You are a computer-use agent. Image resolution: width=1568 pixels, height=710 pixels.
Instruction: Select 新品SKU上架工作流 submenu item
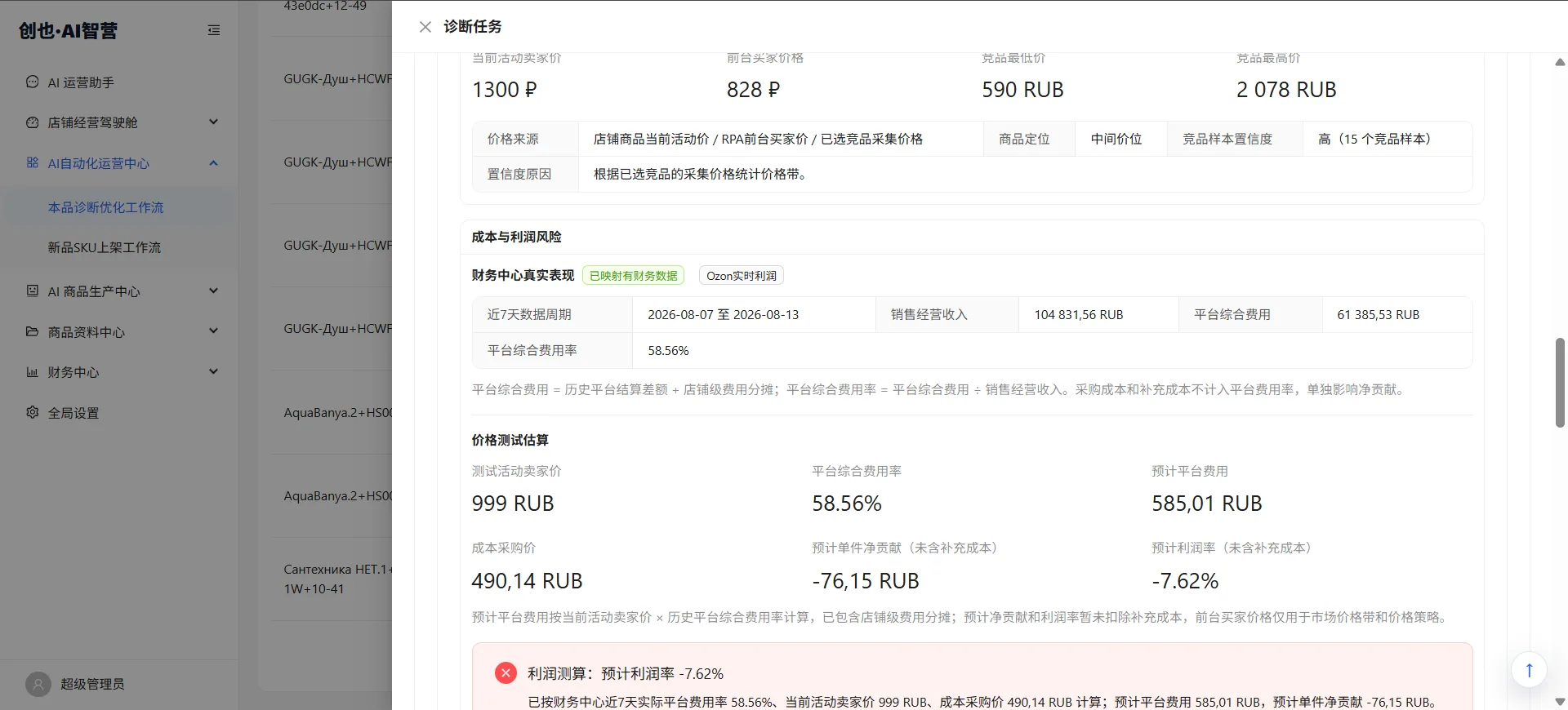[119, 247]
